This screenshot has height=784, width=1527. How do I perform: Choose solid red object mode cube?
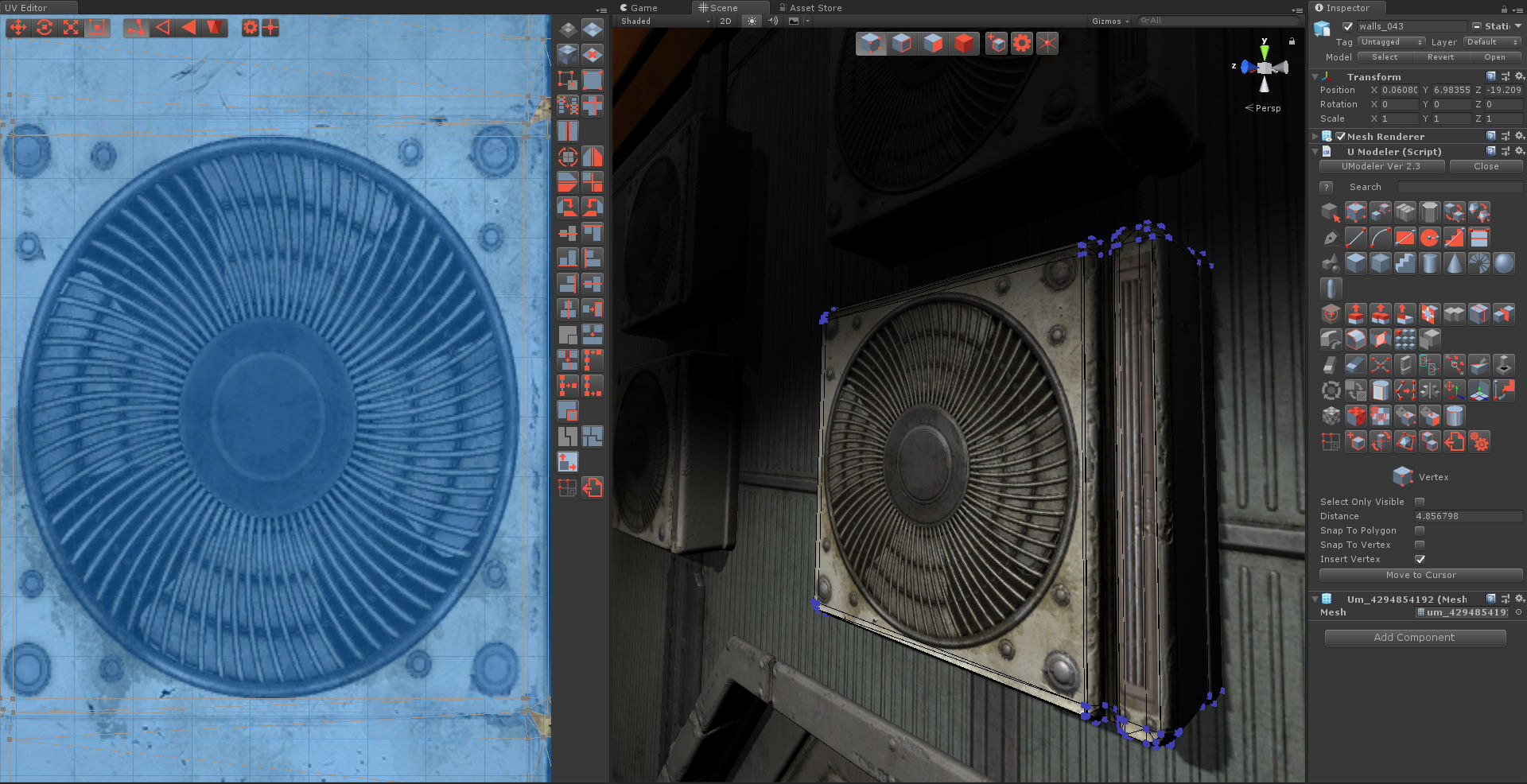[965, 43]
